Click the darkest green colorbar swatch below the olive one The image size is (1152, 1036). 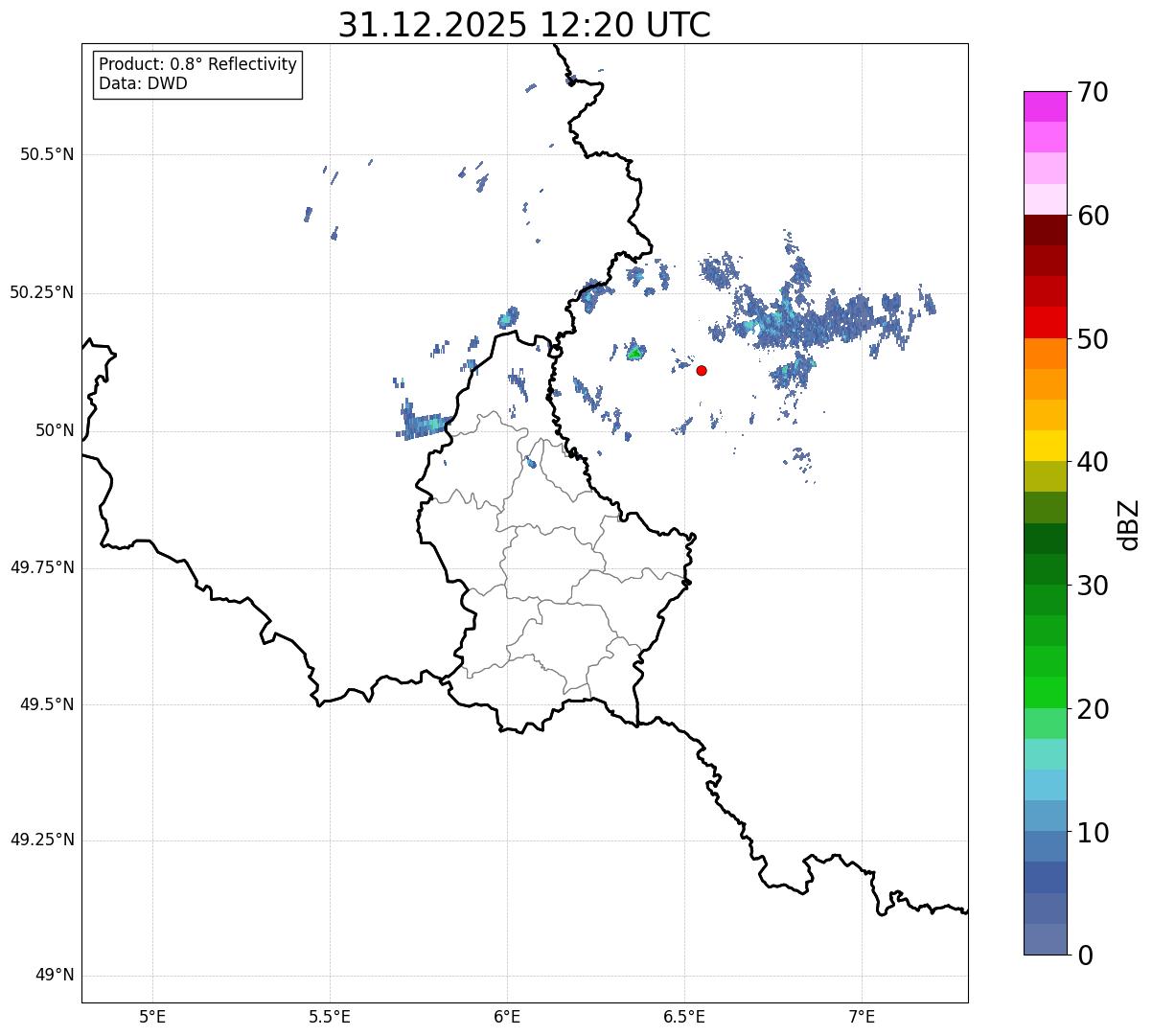tap(1046, 539)
